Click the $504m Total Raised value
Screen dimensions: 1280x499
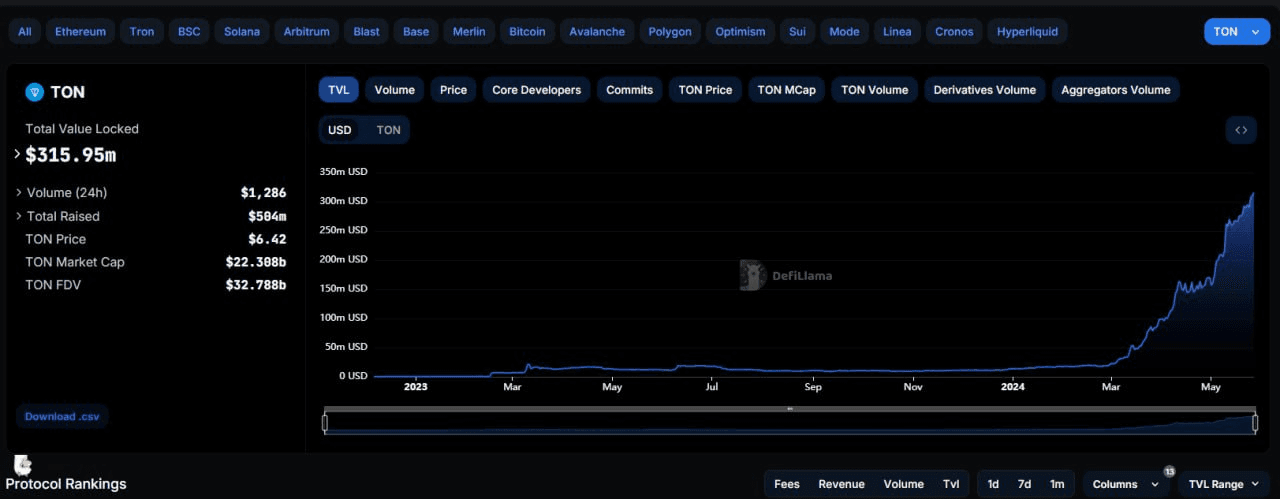tap(267, 216)
